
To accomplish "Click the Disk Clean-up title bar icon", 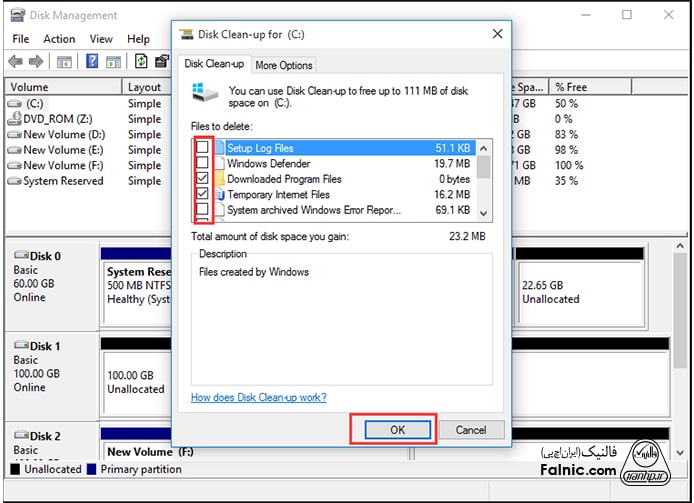I will [x=186, y=33].
